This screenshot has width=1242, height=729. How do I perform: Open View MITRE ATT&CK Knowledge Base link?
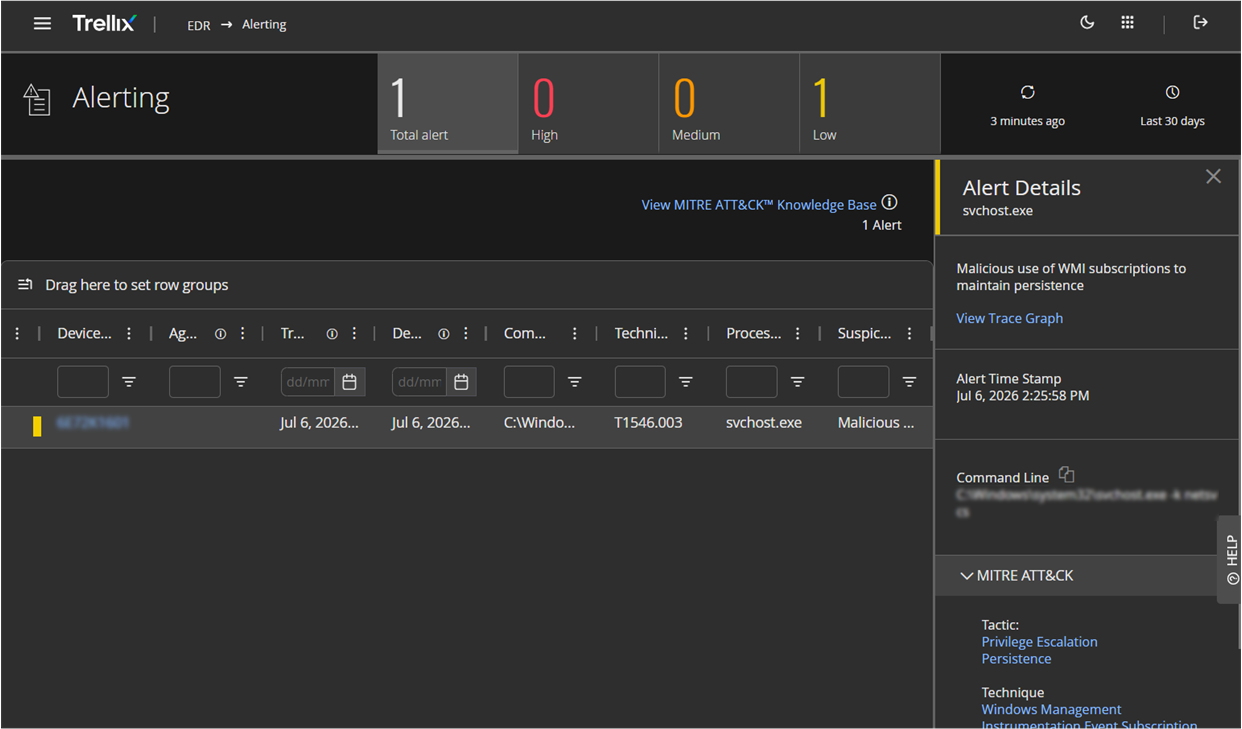759,205
